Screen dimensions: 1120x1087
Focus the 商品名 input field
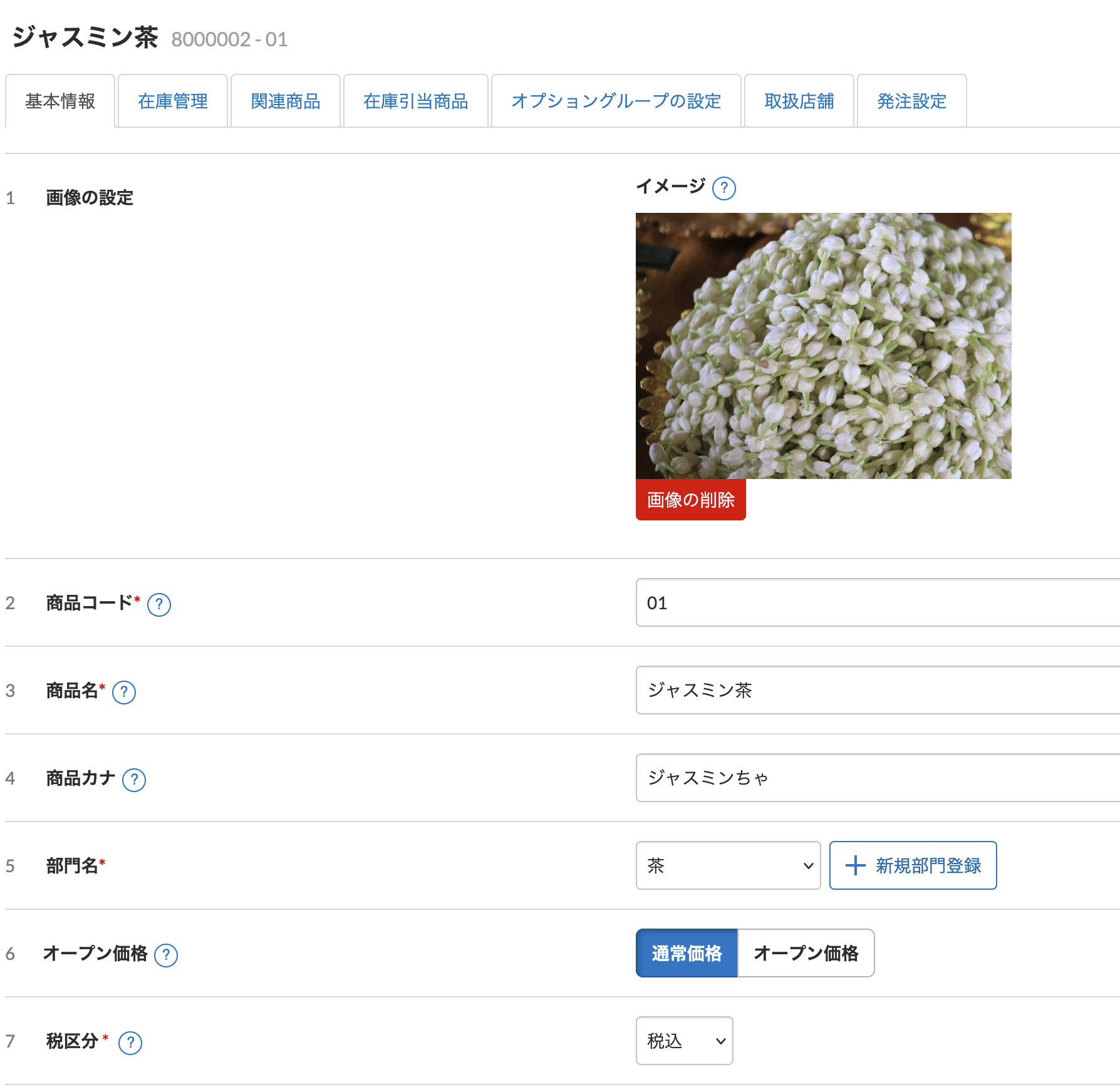click(x=878, y=690)
